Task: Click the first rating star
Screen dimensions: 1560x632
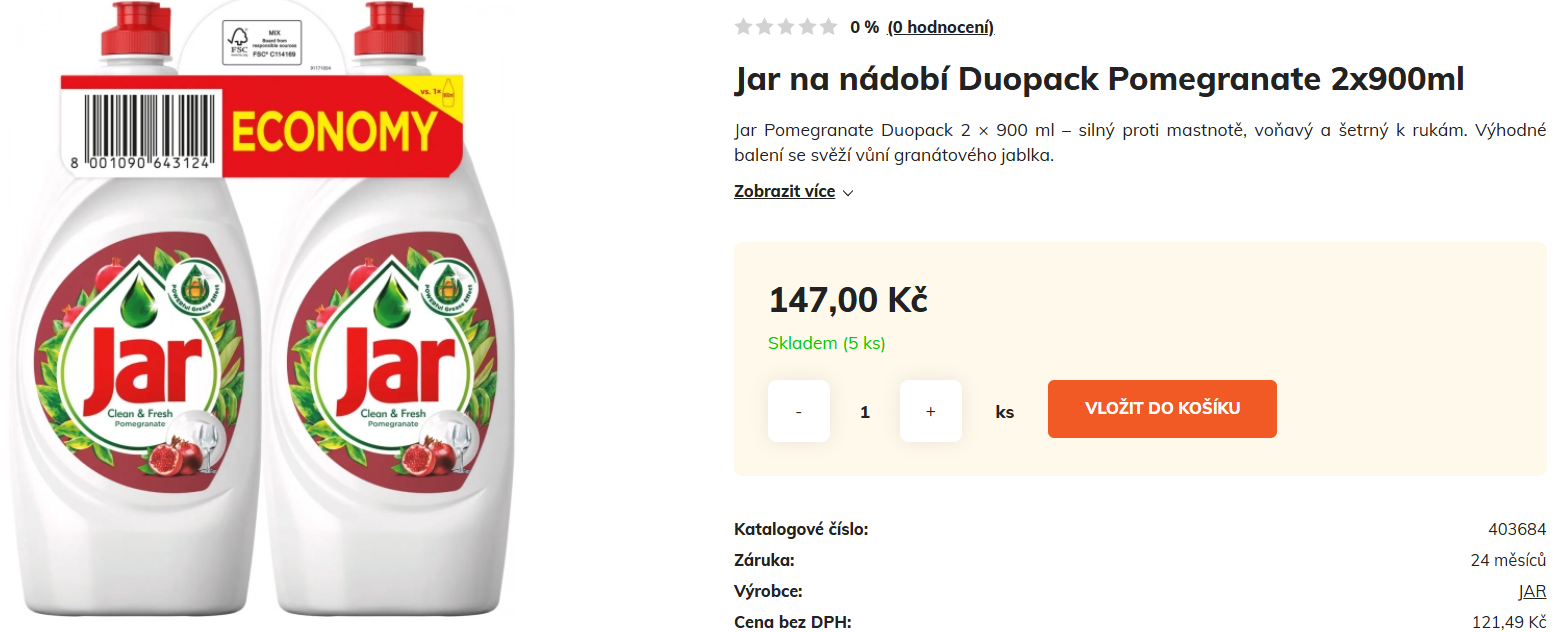Action: point(743,27)
